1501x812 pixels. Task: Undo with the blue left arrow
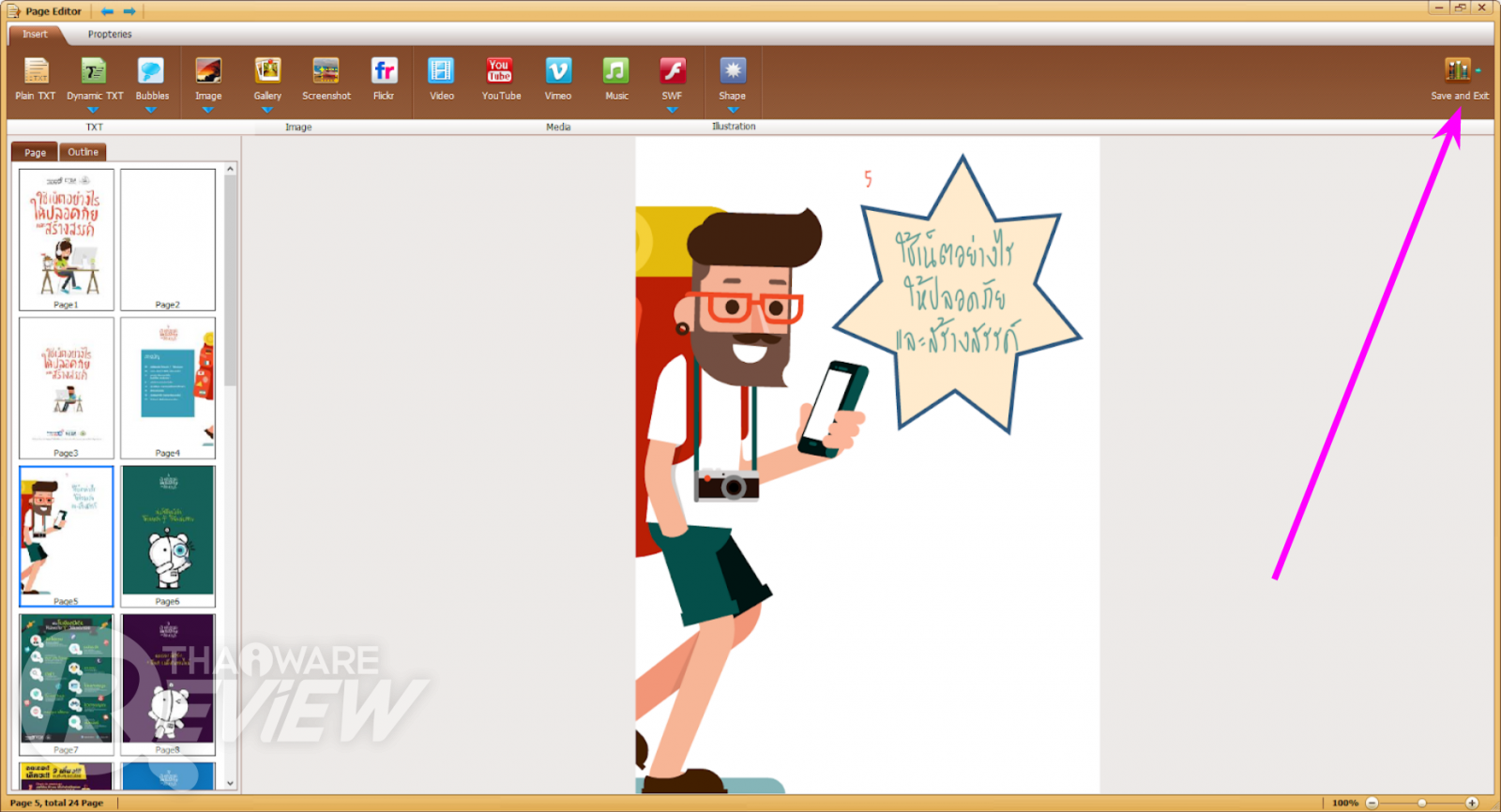107,11
